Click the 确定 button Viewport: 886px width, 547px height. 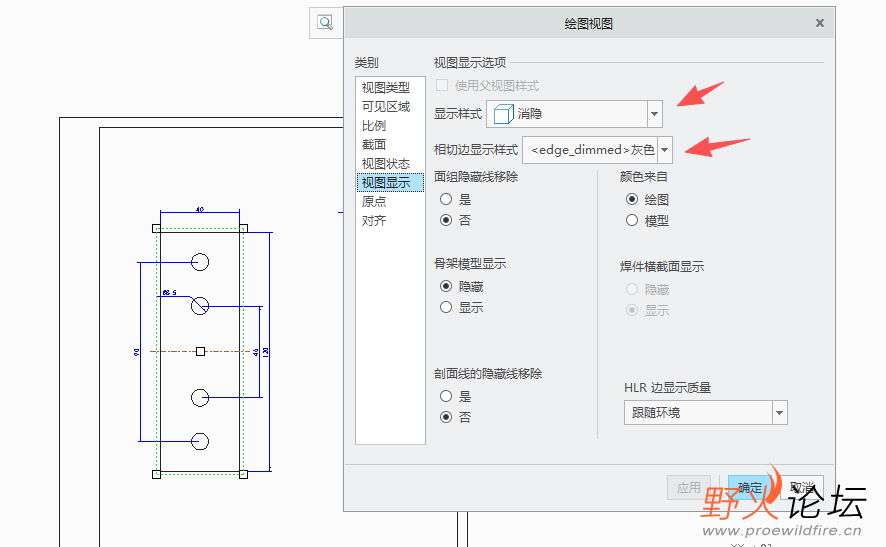[750, 487]
